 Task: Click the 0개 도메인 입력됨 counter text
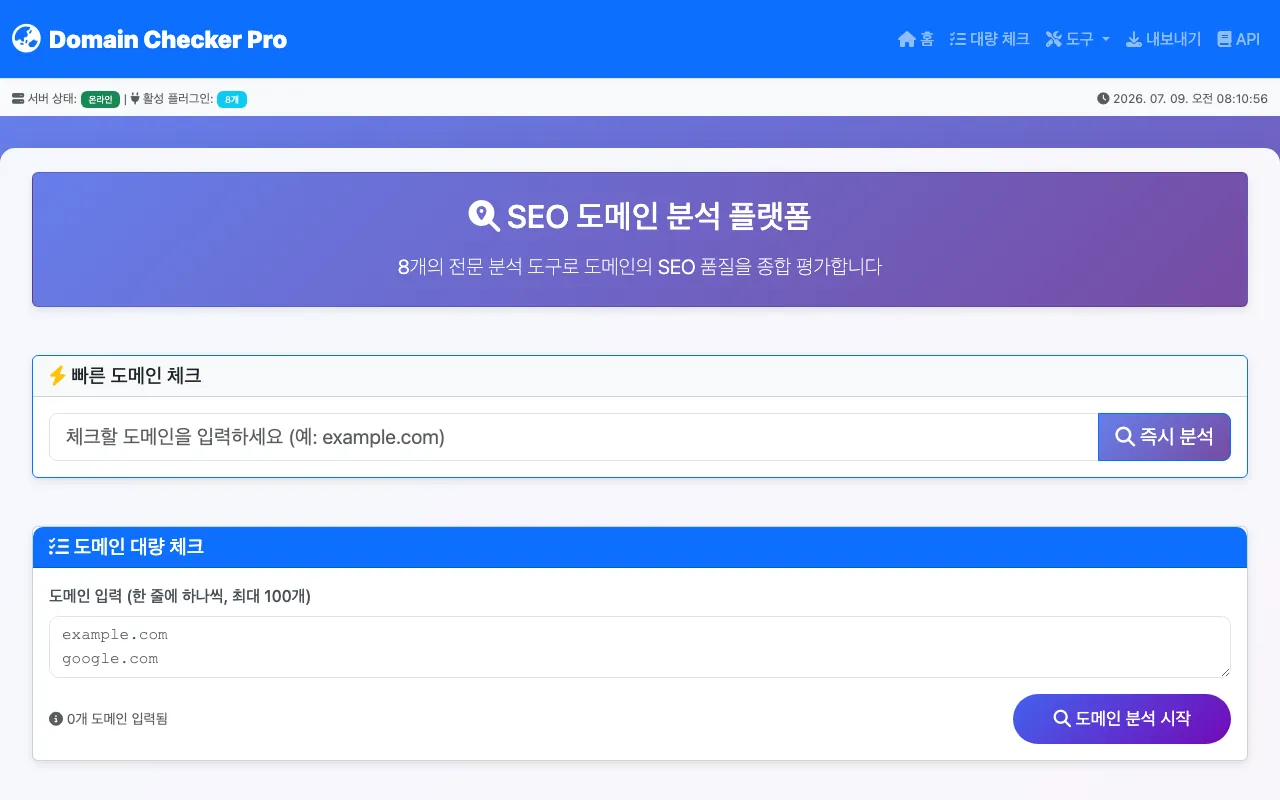pyautogui.click(x=117, y=719)
